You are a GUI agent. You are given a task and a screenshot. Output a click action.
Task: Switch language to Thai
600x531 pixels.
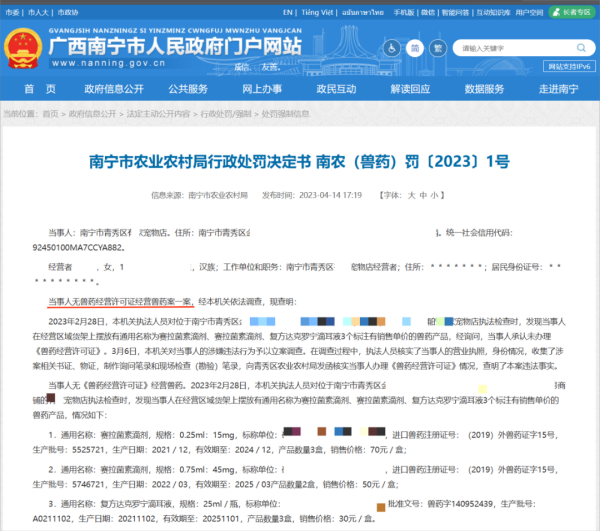[363, 13]
